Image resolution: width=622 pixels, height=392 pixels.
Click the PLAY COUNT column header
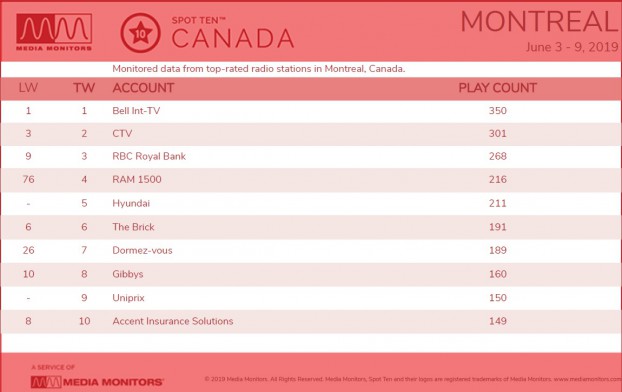497,88
